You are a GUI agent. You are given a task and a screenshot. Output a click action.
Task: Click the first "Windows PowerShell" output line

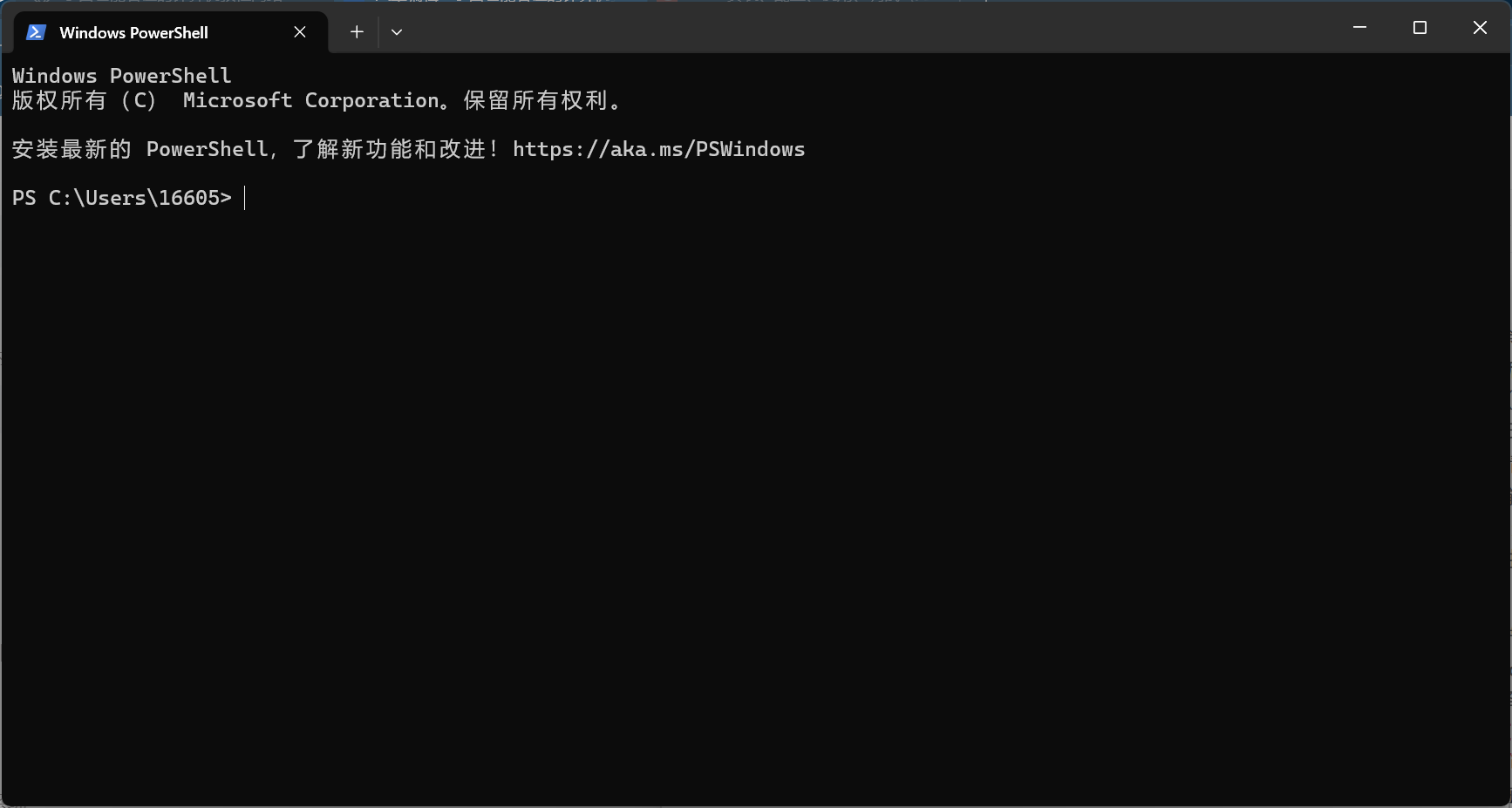(122, 76)
